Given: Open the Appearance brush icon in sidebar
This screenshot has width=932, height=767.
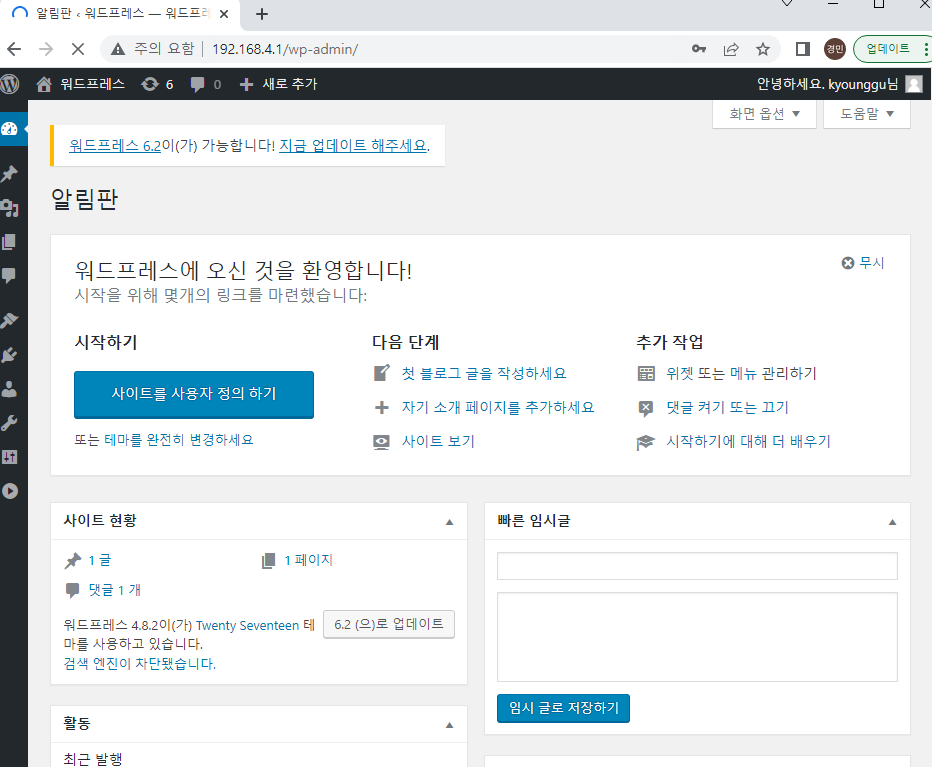Looking at the screenshot, I should 10,320.
